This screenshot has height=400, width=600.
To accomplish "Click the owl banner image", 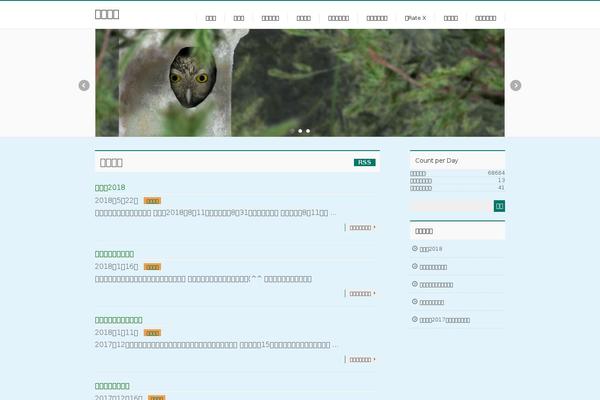I will (300, 83).
